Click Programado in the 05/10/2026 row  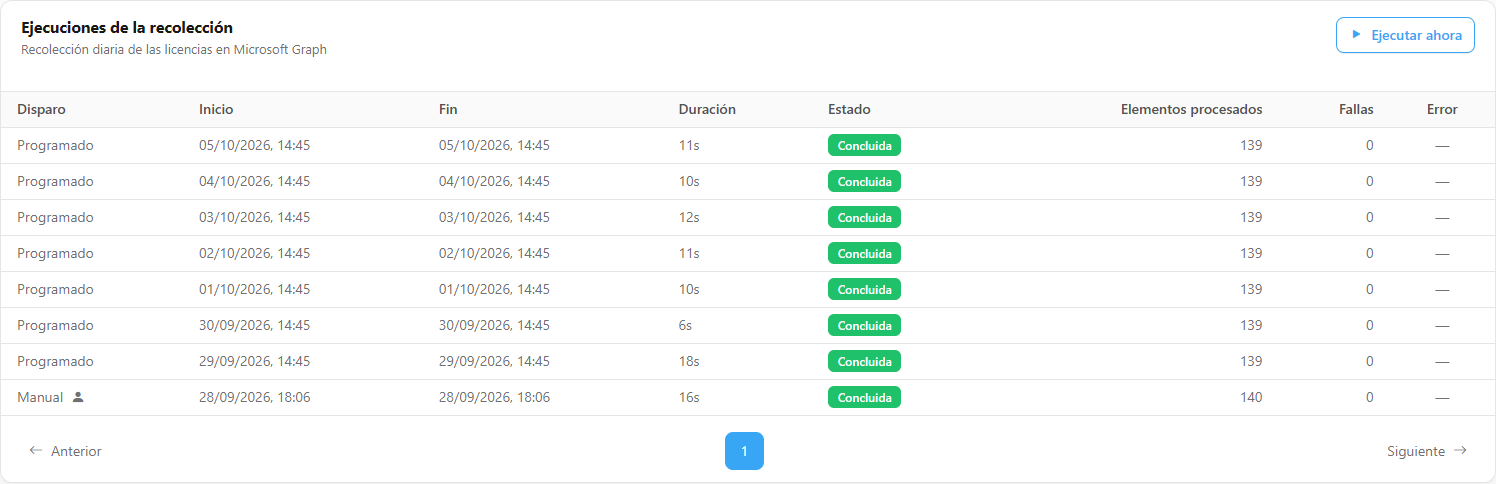(55, 145)
